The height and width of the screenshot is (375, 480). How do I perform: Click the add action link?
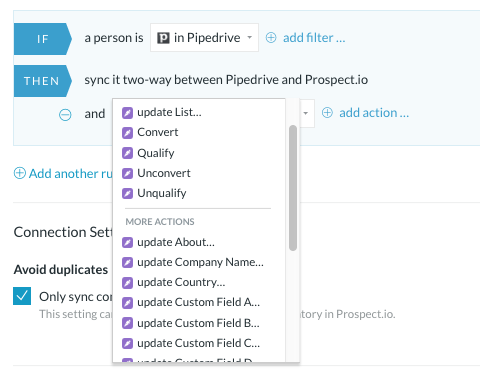coord(374,113)
